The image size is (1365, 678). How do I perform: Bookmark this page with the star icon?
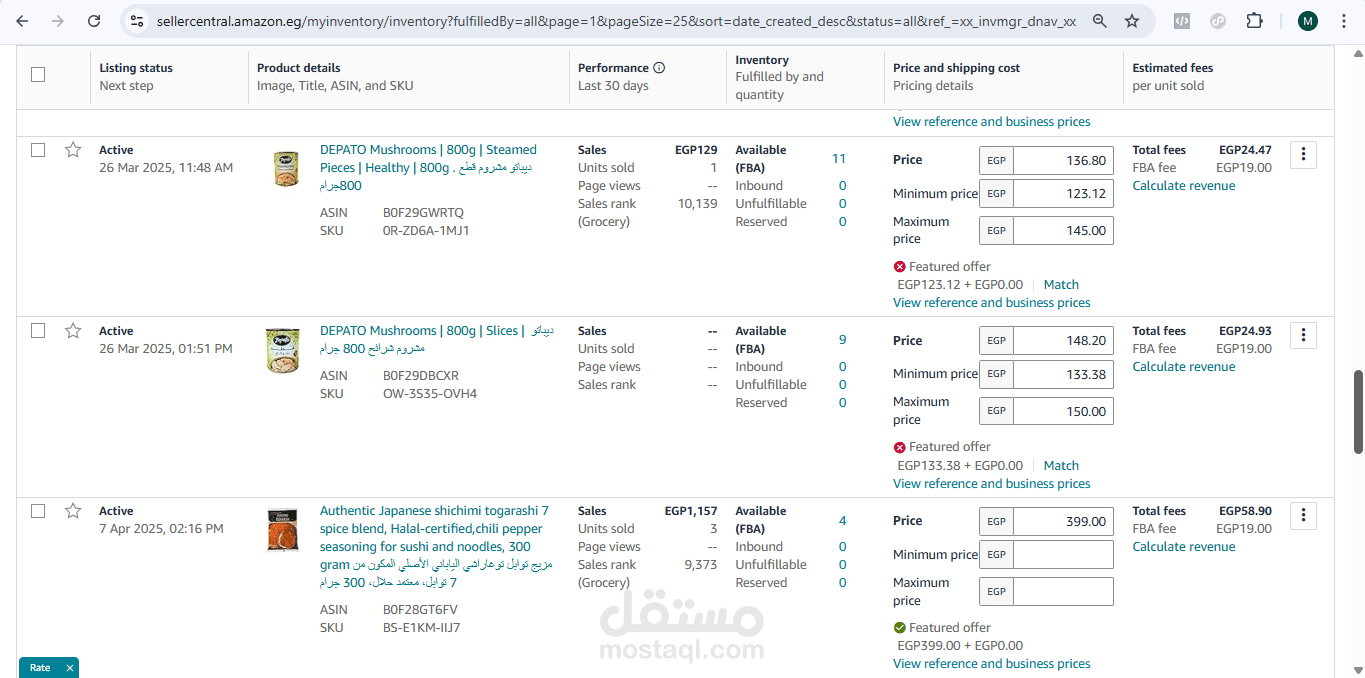[x=1132, y=21]
